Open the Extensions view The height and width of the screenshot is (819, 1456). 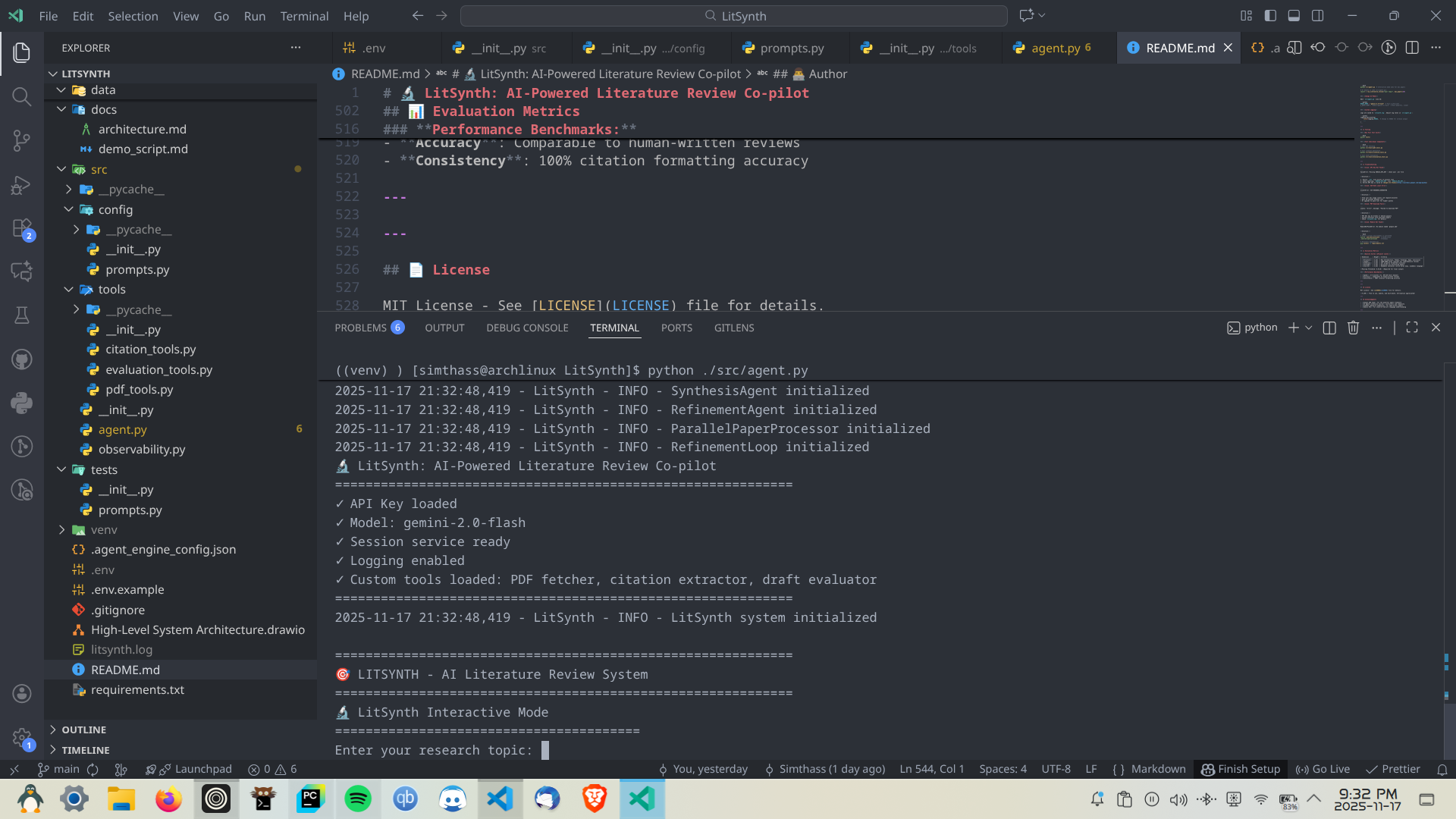[x=22, y=229]
